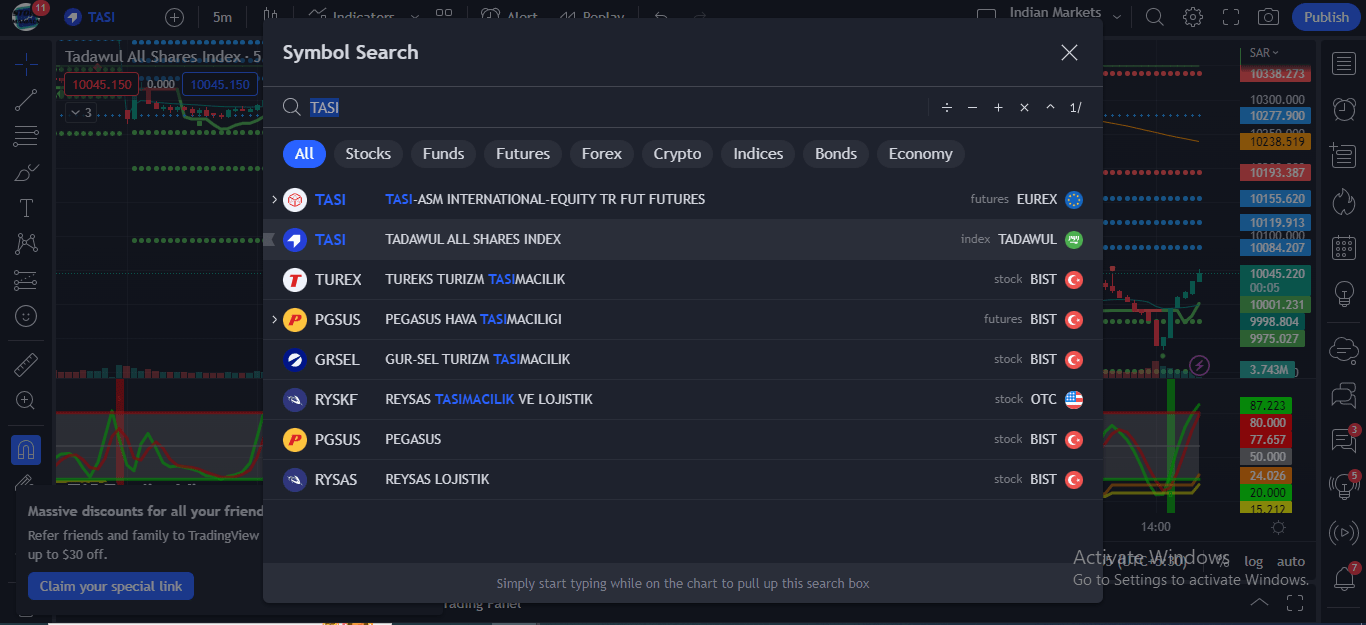Click the Publish button
The height and width of the screenshot is (625, 1366).
tap(1326, 16)
